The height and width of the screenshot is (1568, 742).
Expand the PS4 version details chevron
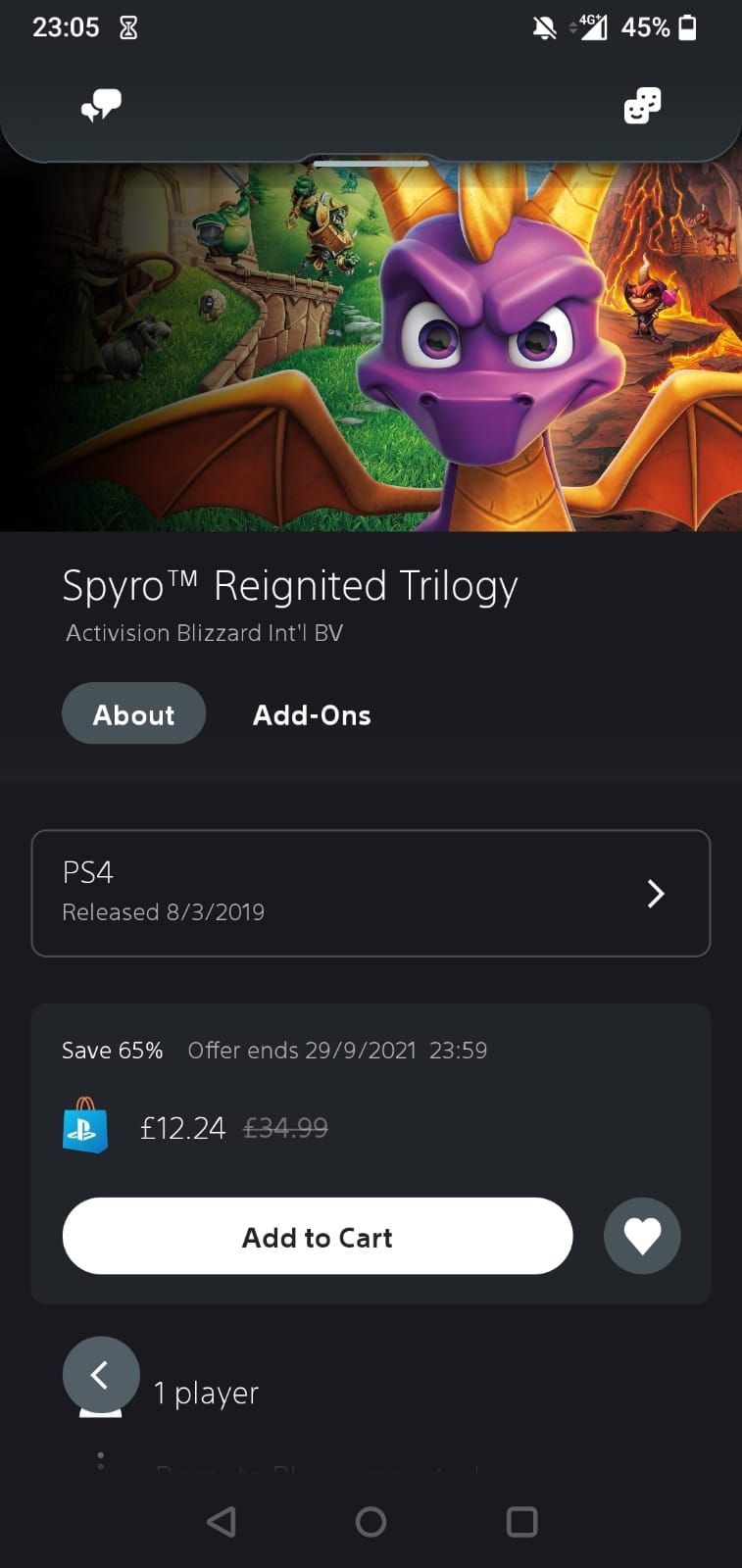click(x=656, y=893)
